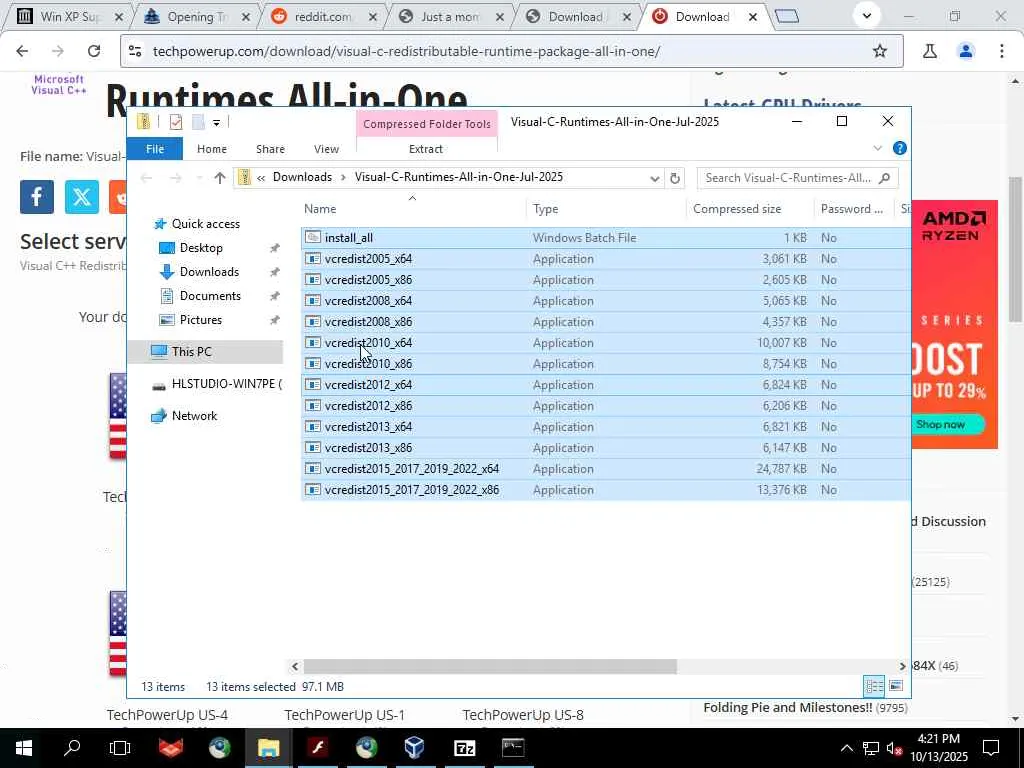The width and height of the screenshot is (1024, 768).
Task: Sort files by the Name column header
Action: 320,209
